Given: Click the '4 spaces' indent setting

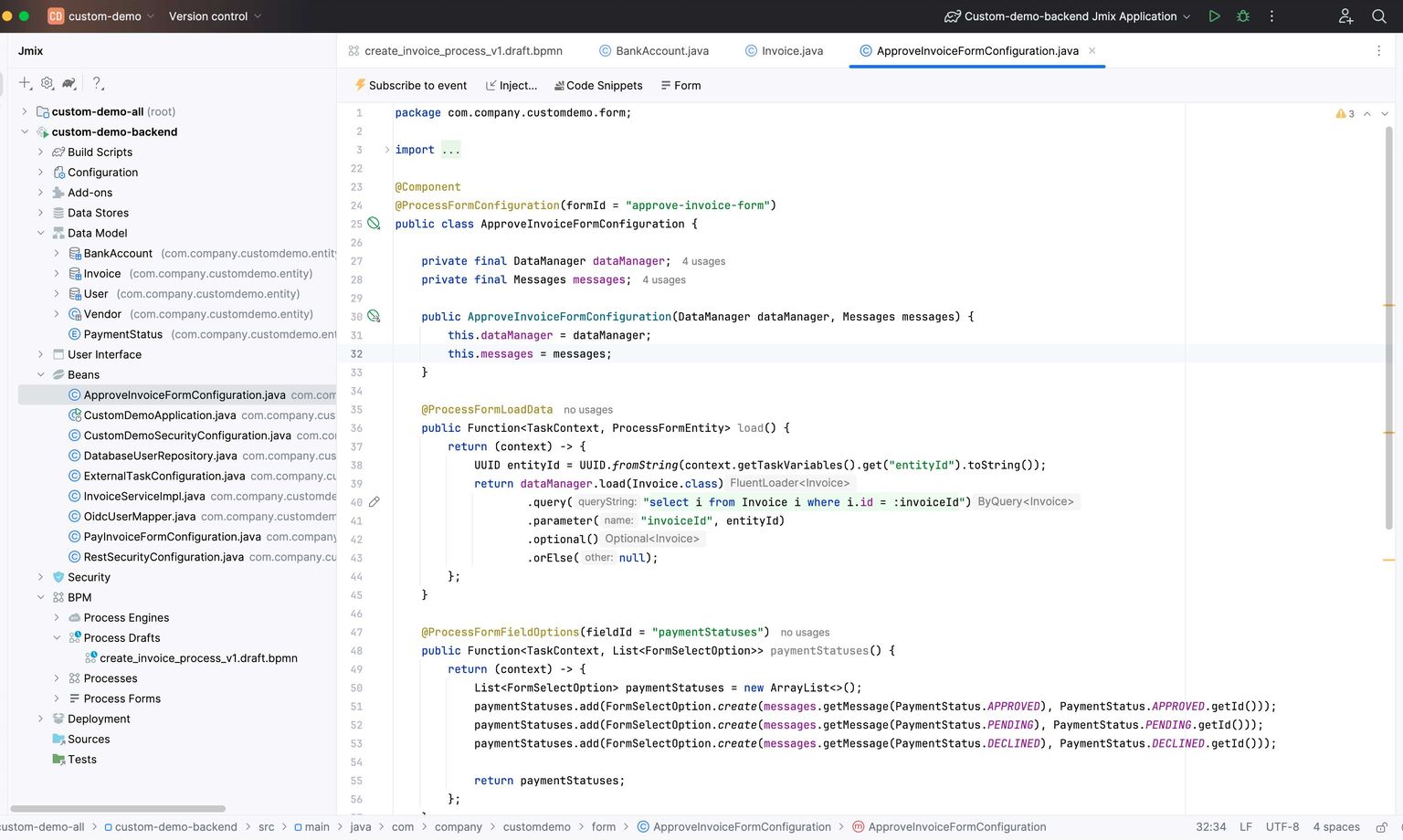Looking at the screenshot, I should click(x=1336, y=827).
